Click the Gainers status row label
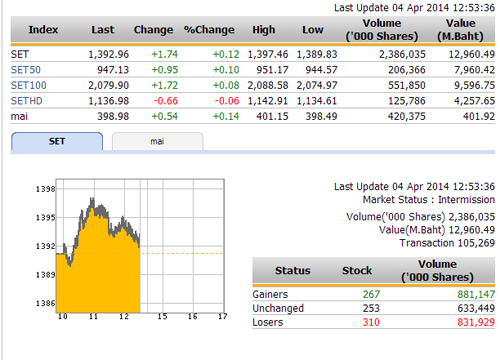 (270, 294)
